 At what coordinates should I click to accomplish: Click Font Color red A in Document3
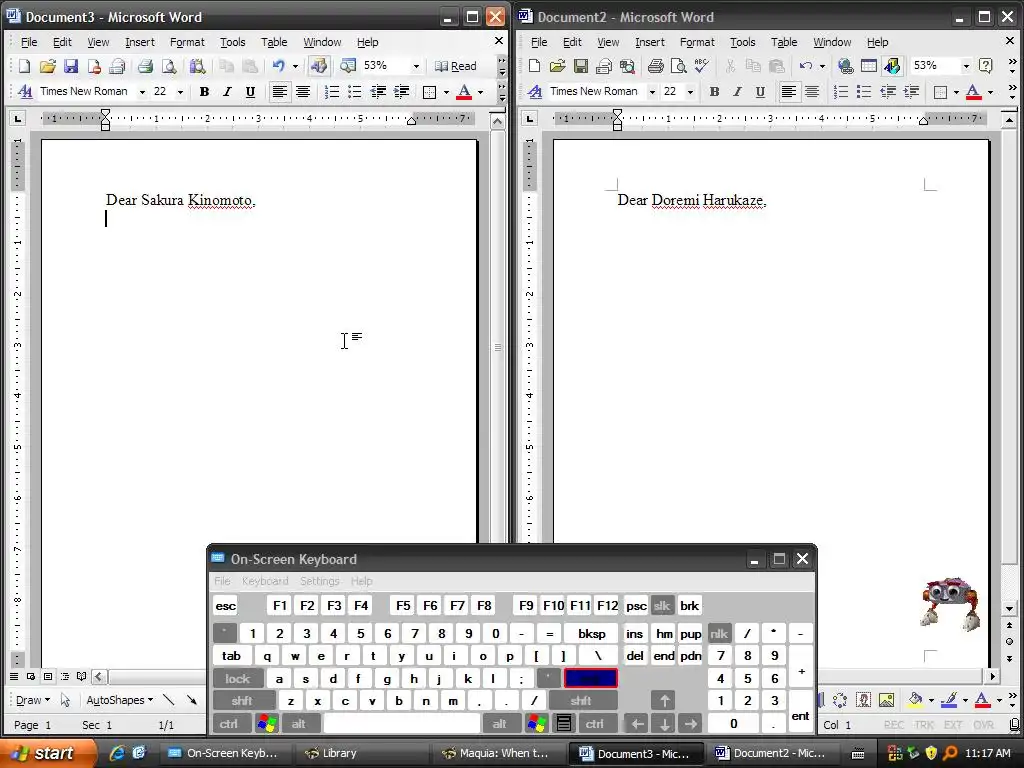[464, 92]
